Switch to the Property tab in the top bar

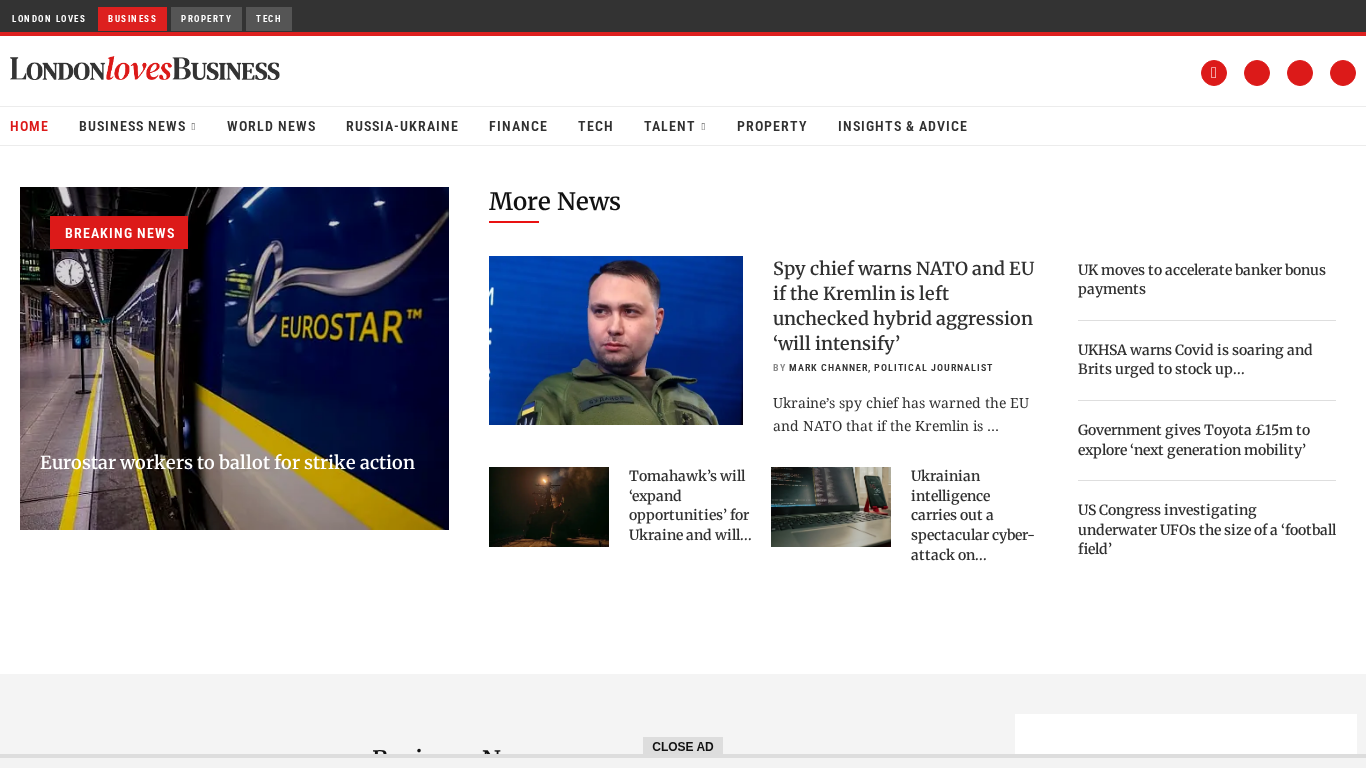206,19
